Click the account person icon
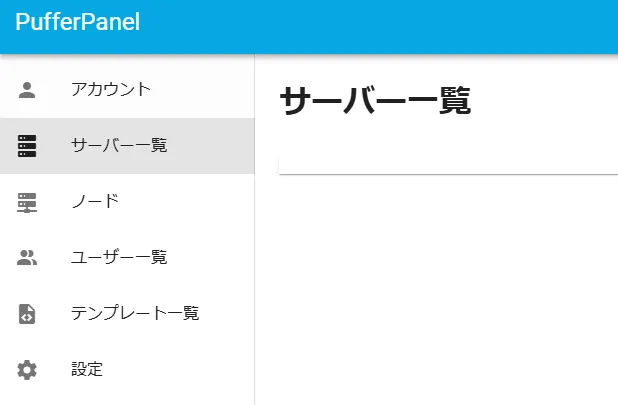 (x=27, y=90)
